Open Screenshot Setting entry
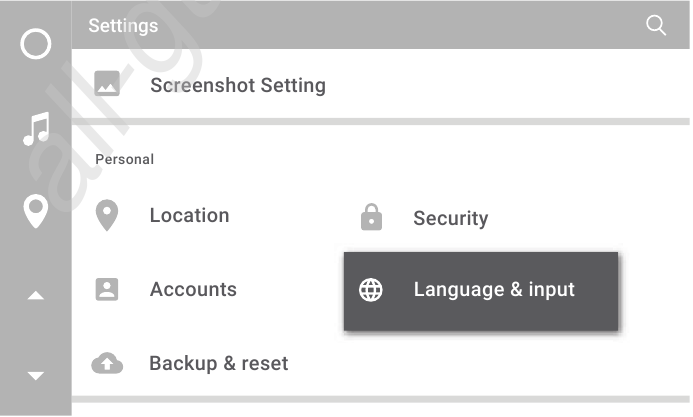 (381, 84)
